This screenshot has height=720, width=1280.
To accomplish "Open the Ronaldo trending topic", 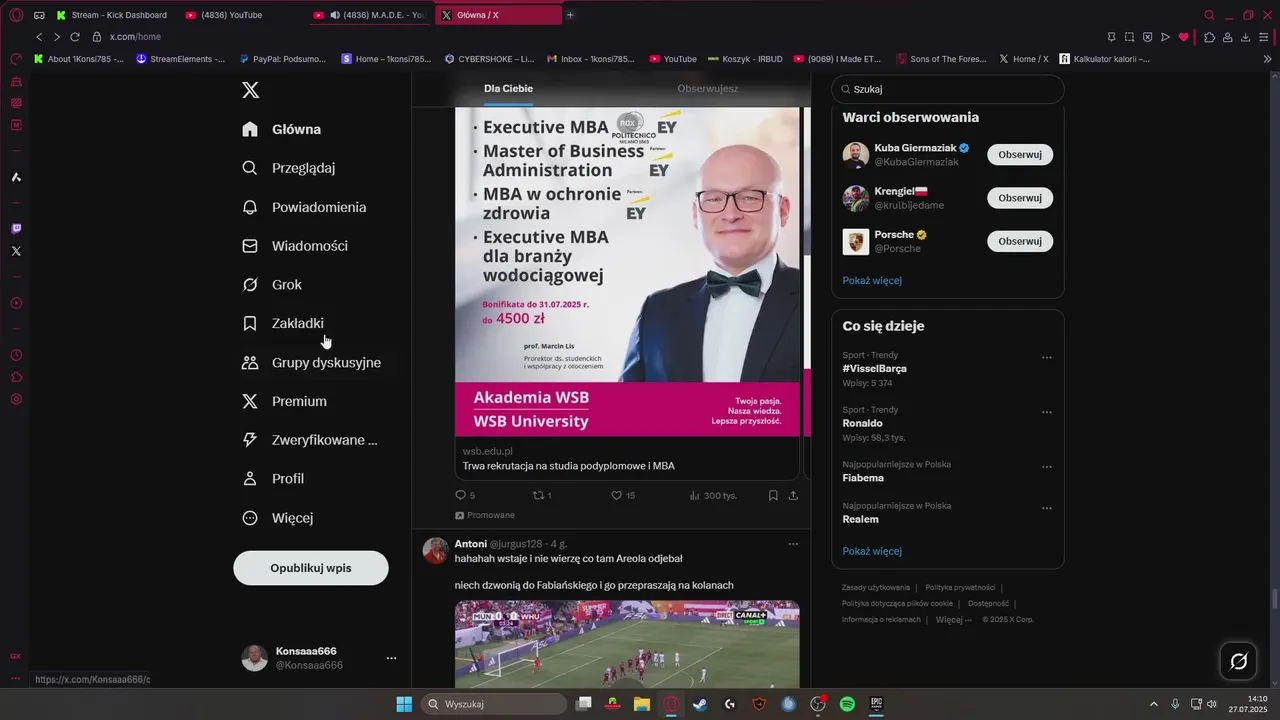I will click(x=862, y=423).
